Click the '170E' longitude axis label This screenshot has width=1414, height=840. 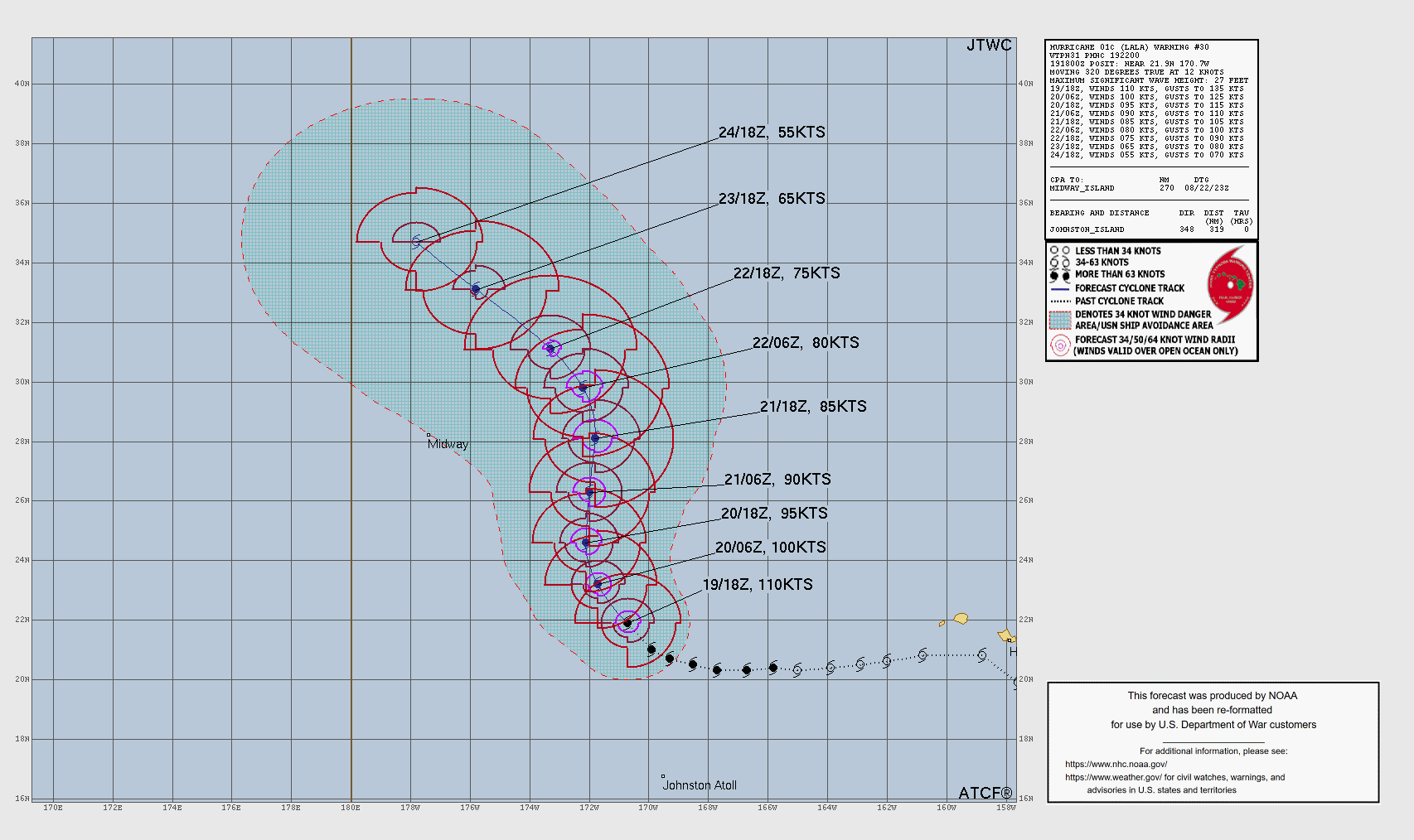(53, 808)
